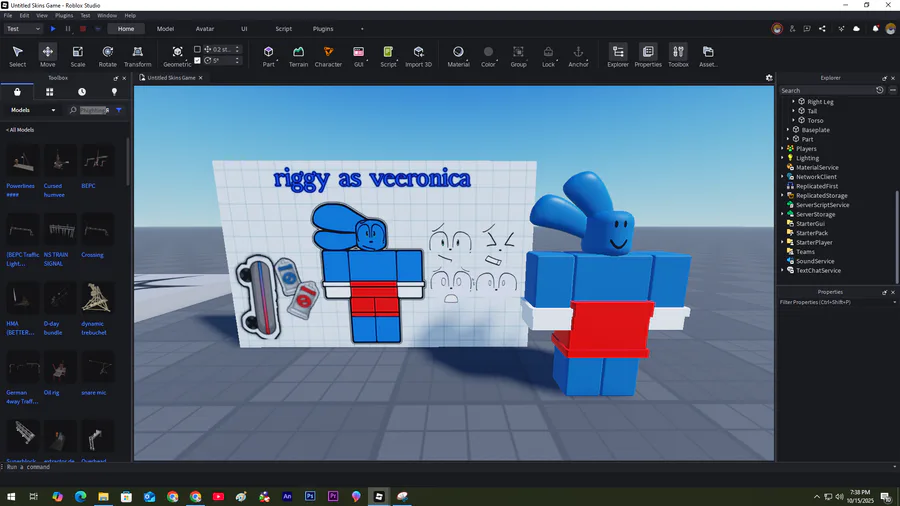Select the dynamic trebuchet model thumbnail
The height and width of the screenshot is (506, 900).
pyautogui.click(x=96, y=298)
